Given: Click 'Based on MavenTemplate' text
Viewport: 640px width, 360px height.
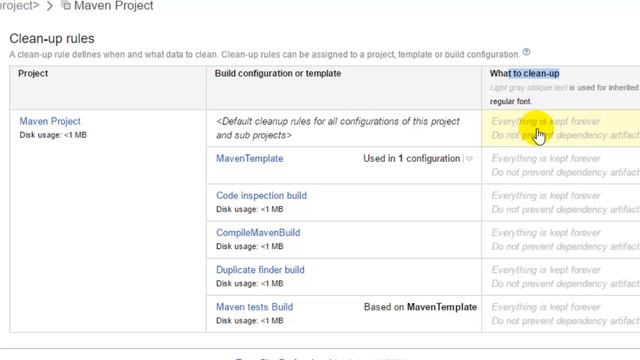Looking at the screenshot, I should pos(420,307).
